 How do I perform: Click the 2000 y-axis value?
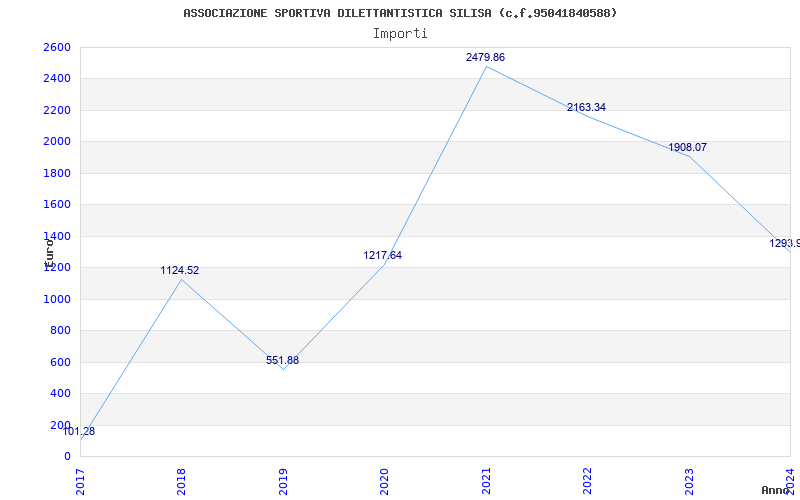57,141
